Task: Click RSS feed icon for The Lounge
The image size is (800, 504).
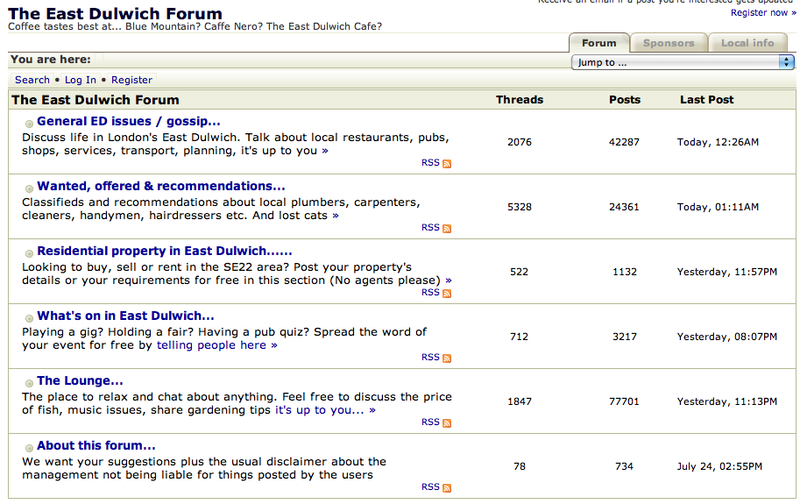Action: tap(447, 423)
